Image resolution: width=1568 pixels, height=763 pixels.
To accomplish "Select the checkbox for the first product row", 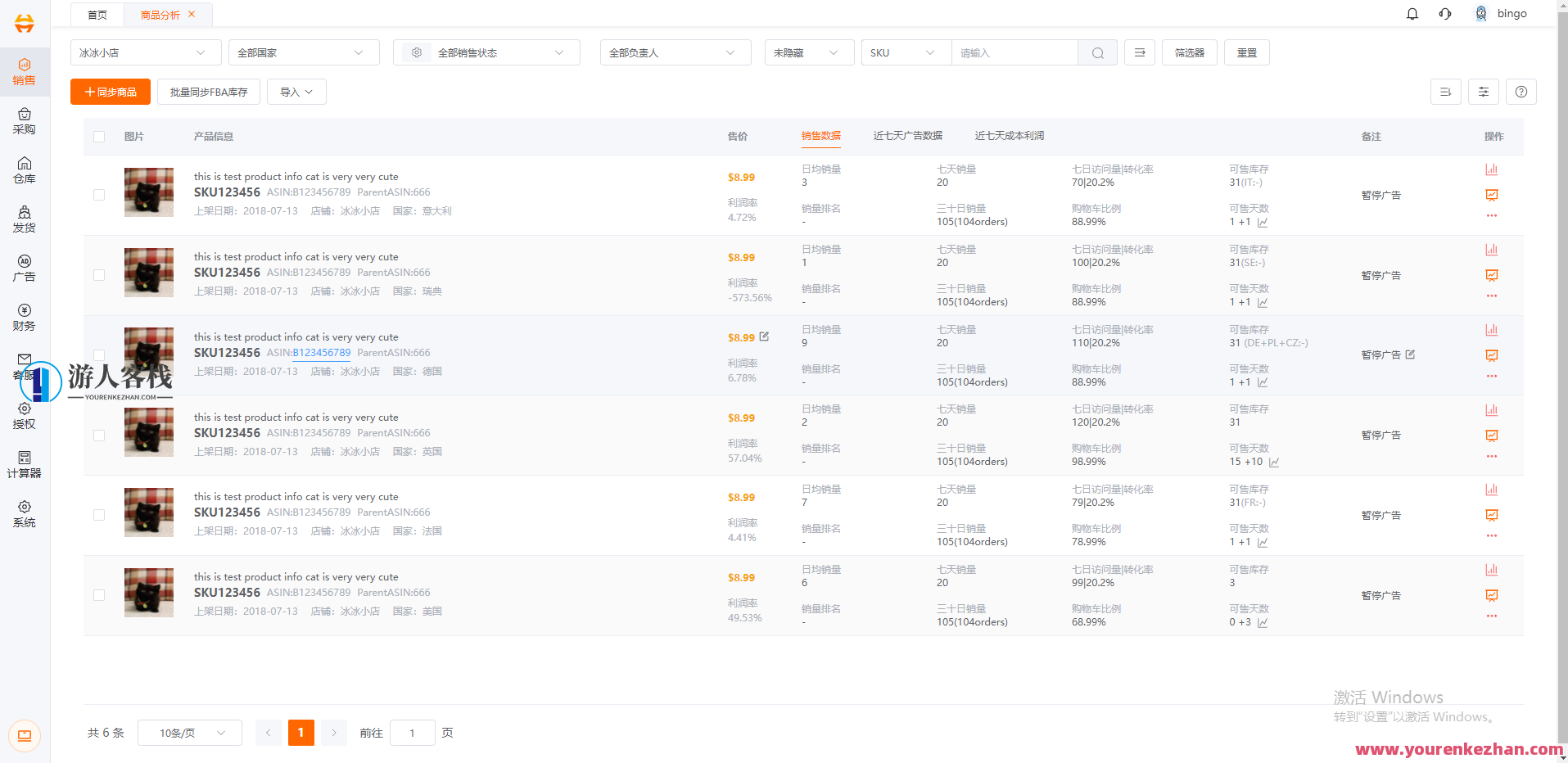I will [99, 195].
